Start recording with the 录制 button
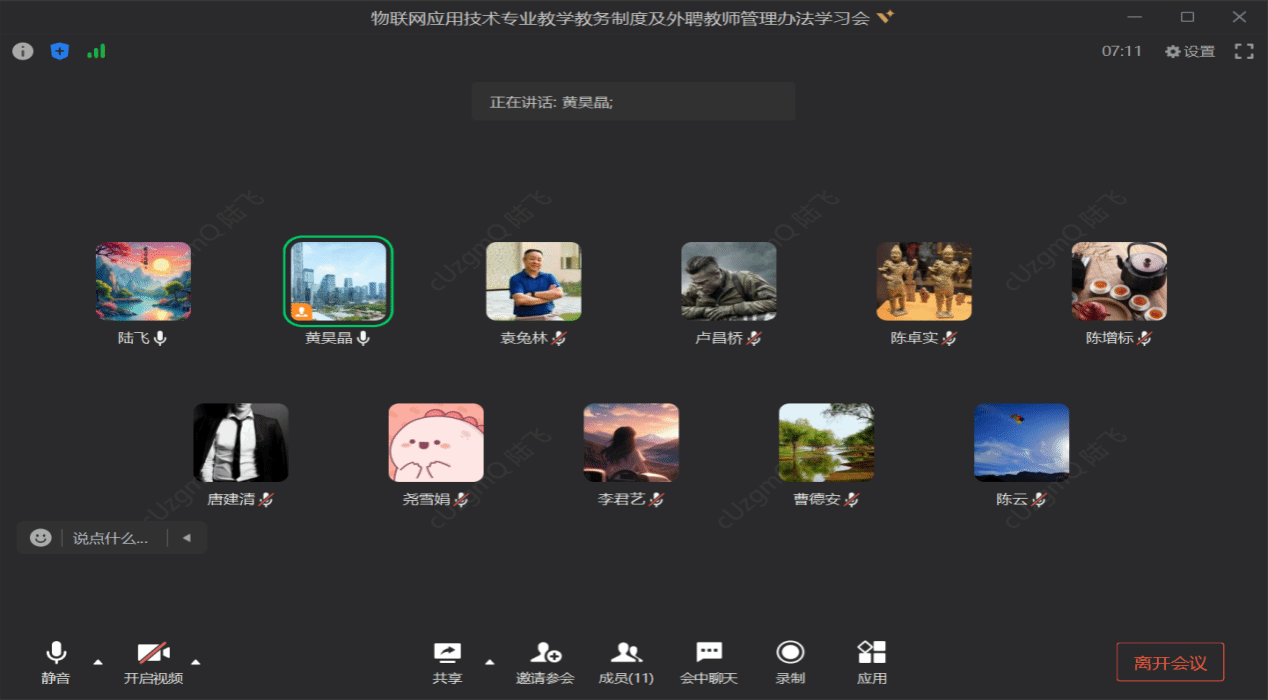 pos(790,662)
